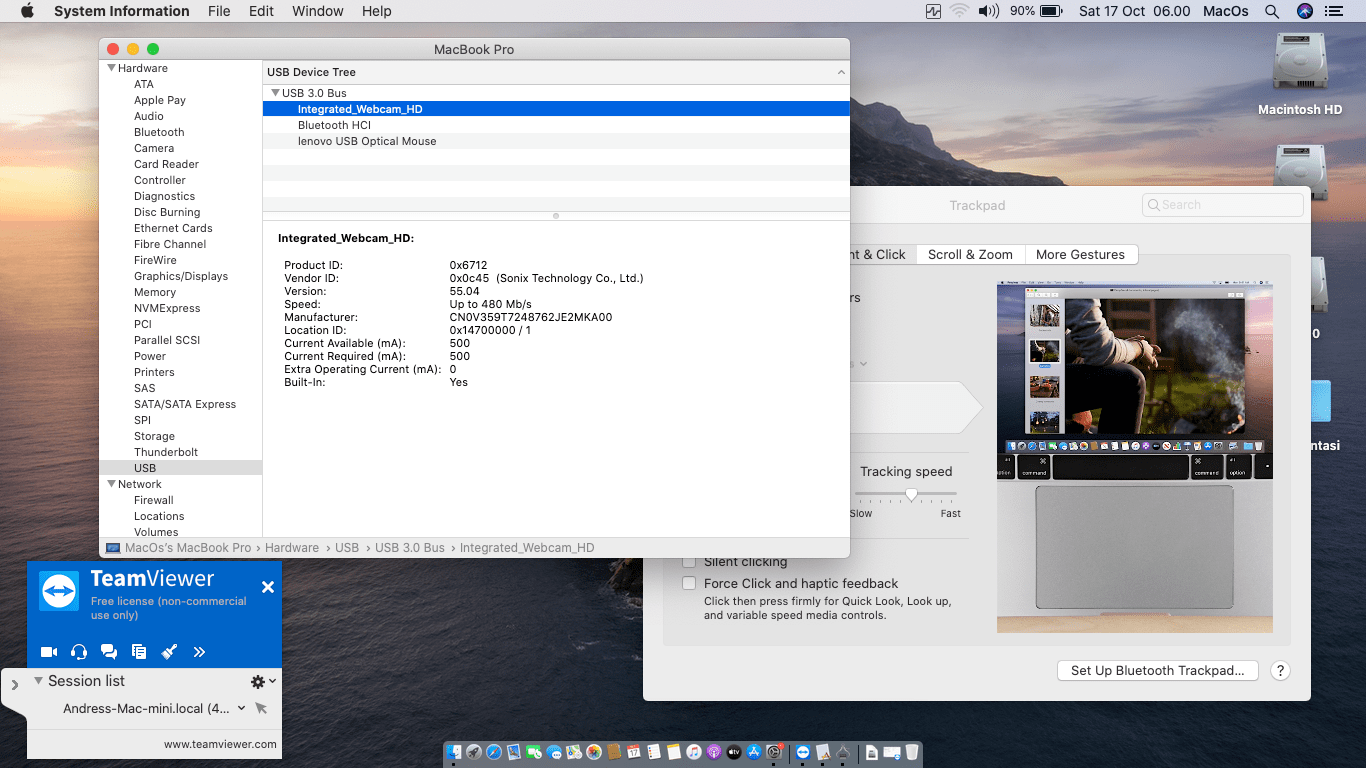Viewport: 1366px width, 768px height.
Task: Click the TeamViewer logo icon
Action: (59, 591)
